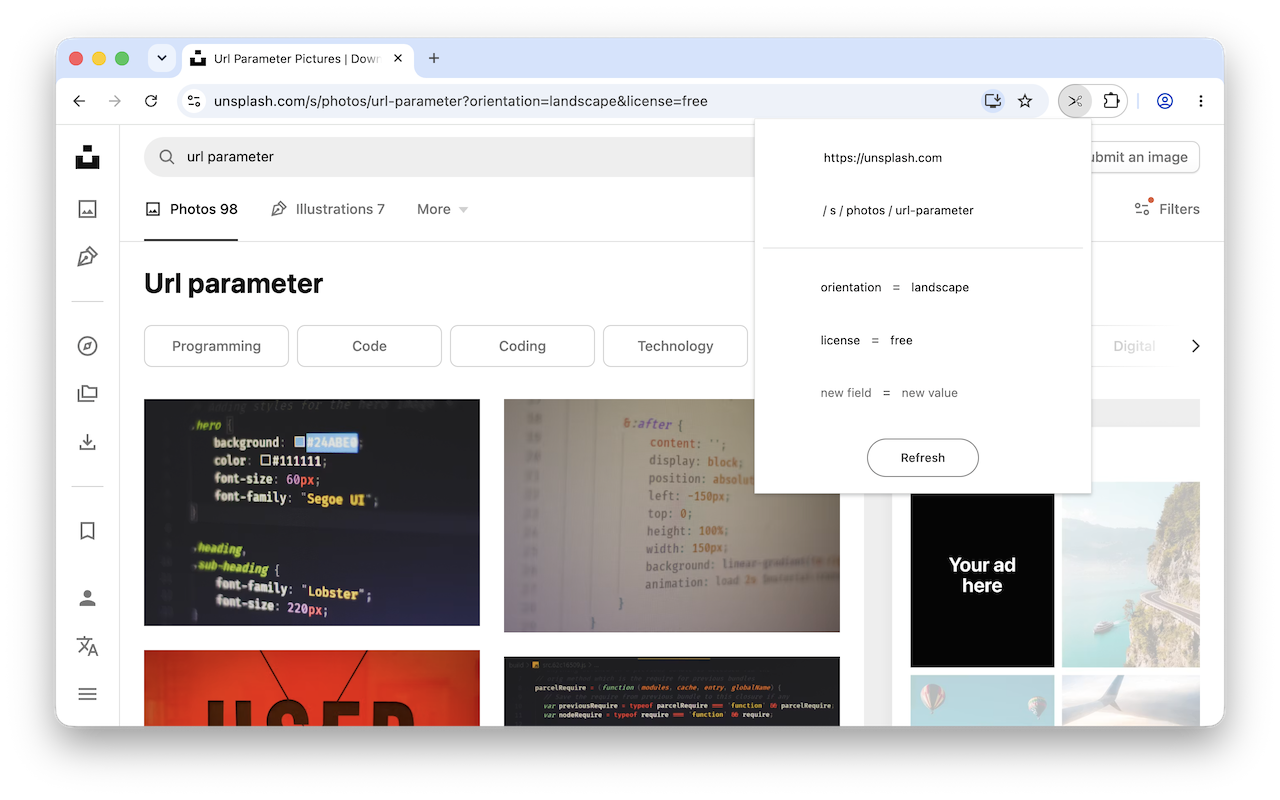Open the Collections icon in sidebar

(88, 394)
